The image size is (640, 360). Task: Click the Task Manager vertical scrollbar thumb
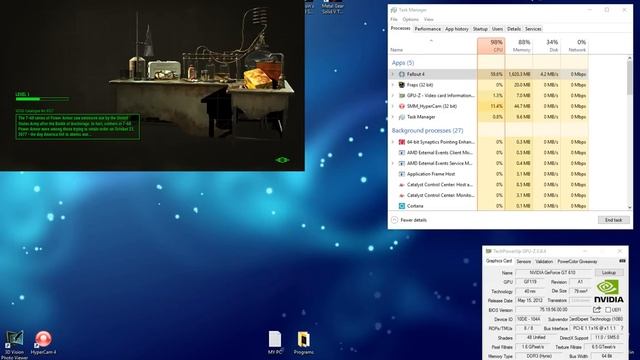(x=629, y=78)
